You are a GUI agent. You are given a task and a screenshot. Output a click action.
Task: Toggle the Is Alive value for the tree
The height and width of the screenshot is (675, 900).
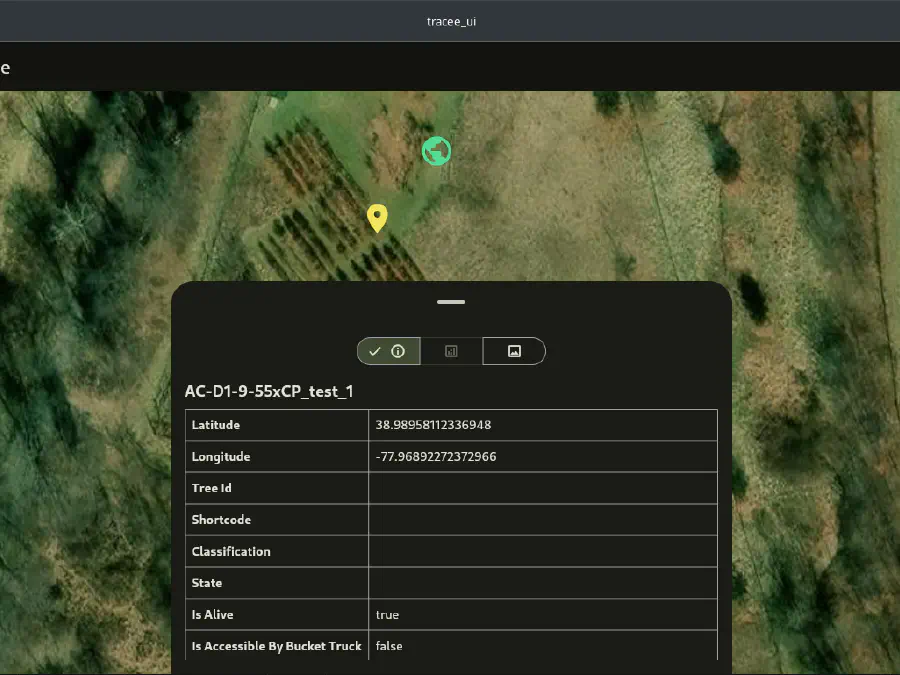pyautogui.click(x=540, y=614)
